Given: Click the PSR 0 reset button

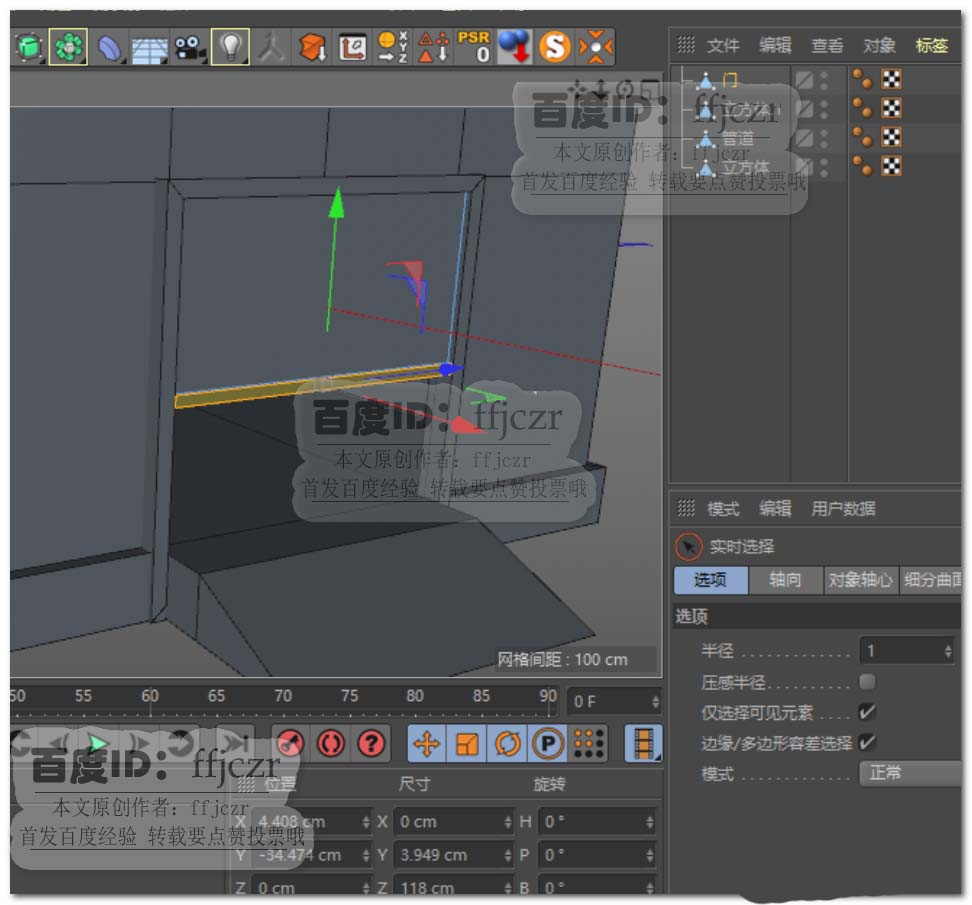Looking at the screenshot, I should [474, 47].
